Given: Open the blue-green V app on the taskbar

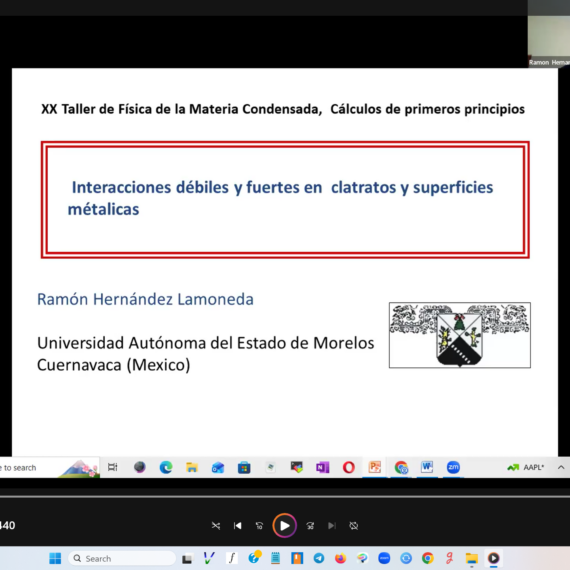Looking at the screenshot, I should pos(209,558).
